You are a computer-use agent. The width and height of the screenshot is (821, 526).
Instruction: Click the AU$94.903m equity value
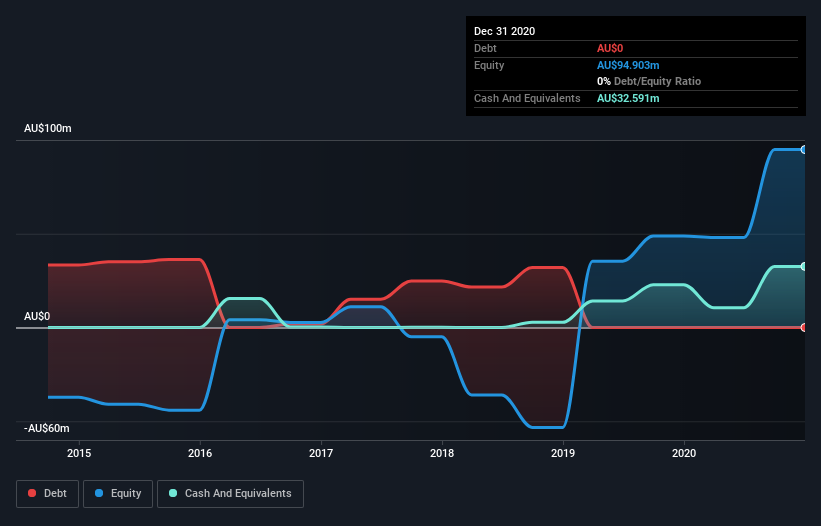[628, 65]
